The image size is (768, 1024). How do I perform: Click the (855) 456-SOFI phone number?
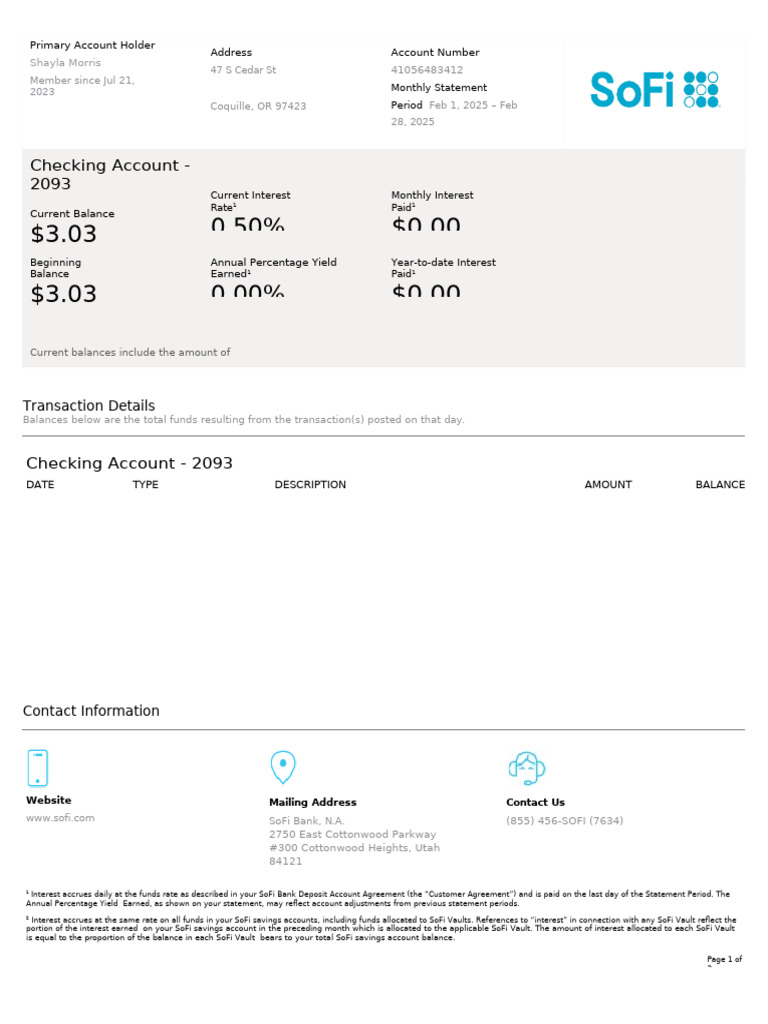pyautogui.click(x=564, y=821)
